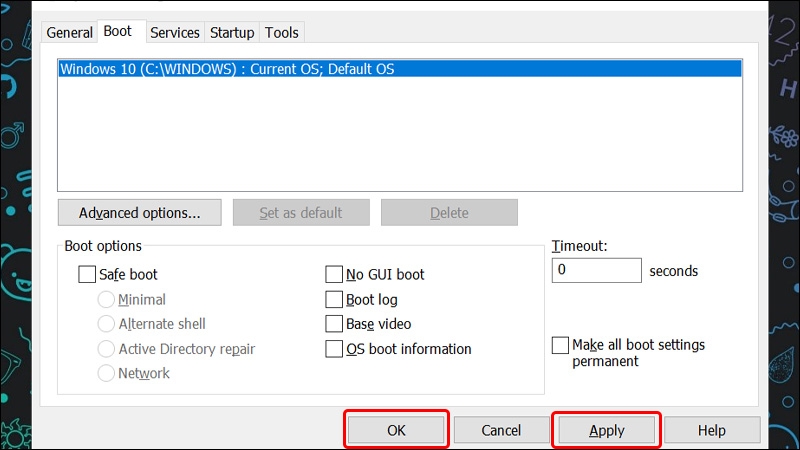
Task: Open the Services tab
Action: [x=174, y=32]
